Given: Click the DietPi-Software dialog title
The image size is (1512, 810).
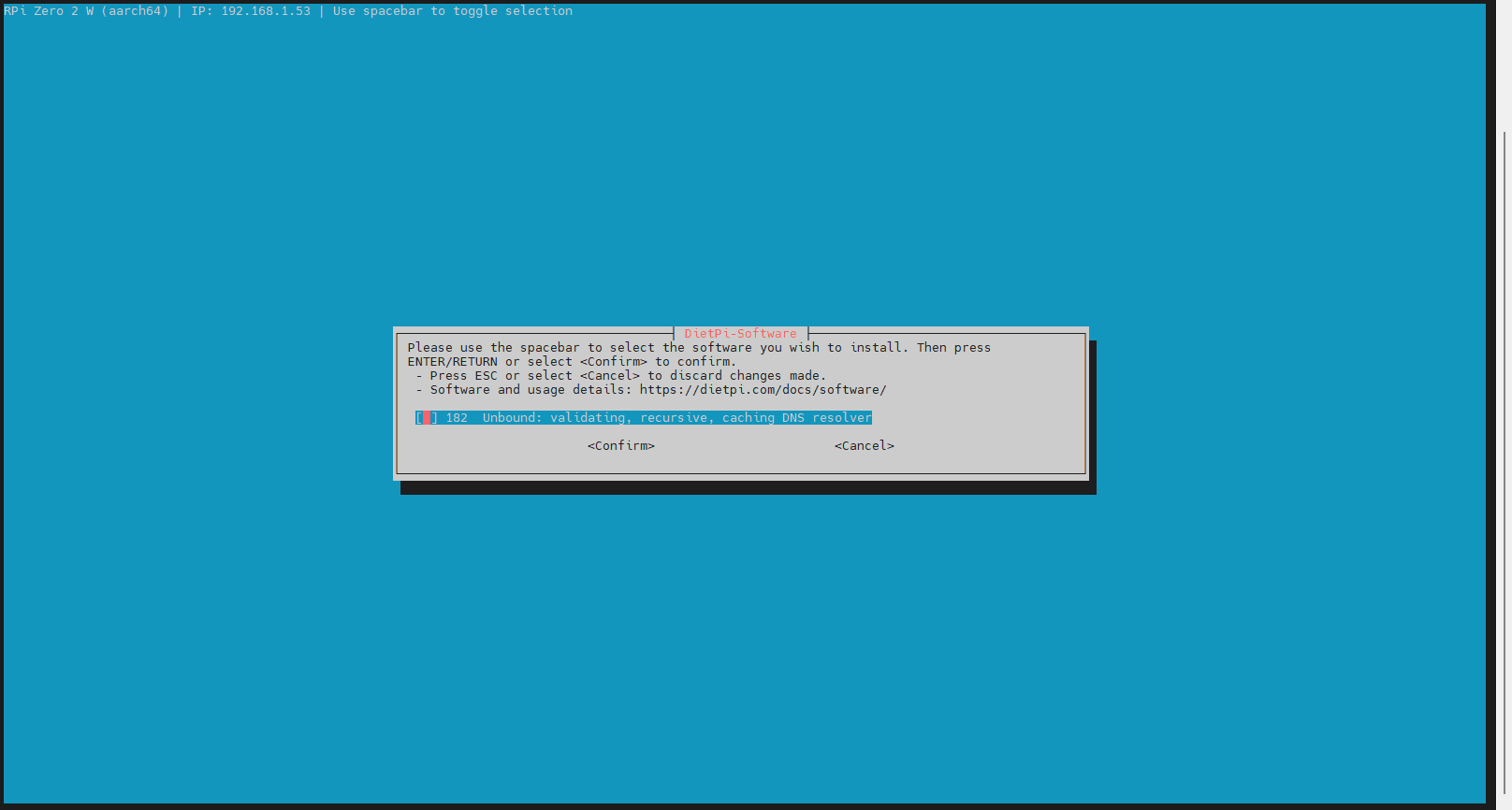Looking at the screenshot, I should click(740, 334).
